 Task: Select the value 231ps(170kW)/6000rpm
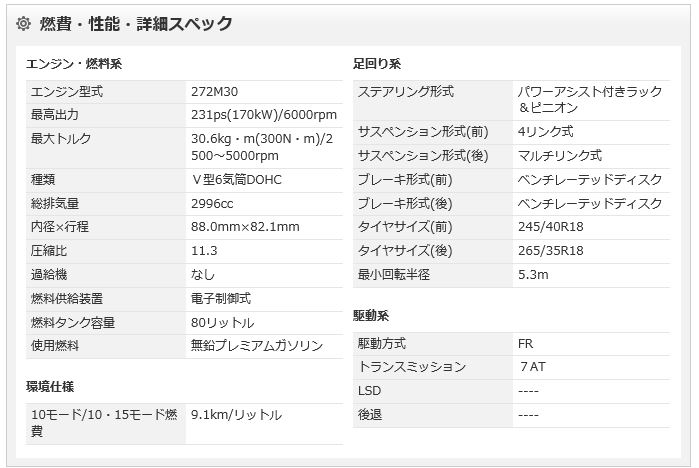pyautogui.click(x=264, y=115)
